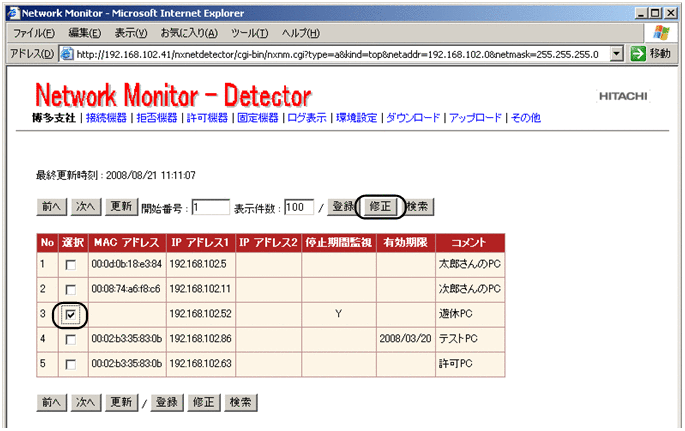Click IP address 192.168.102.86
Image resolution: width=685 pixels, height=431 pixels.
pos(201,339)
